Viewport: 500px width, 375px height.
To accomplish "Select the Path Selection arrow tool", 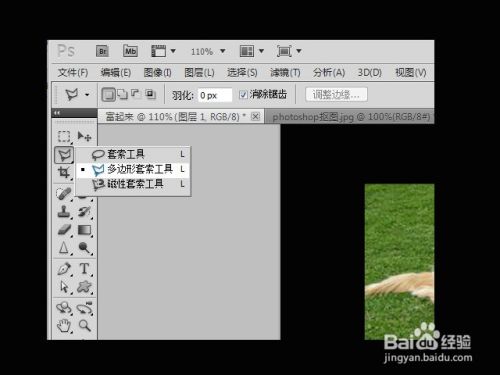I will click(x=64, y=287).
